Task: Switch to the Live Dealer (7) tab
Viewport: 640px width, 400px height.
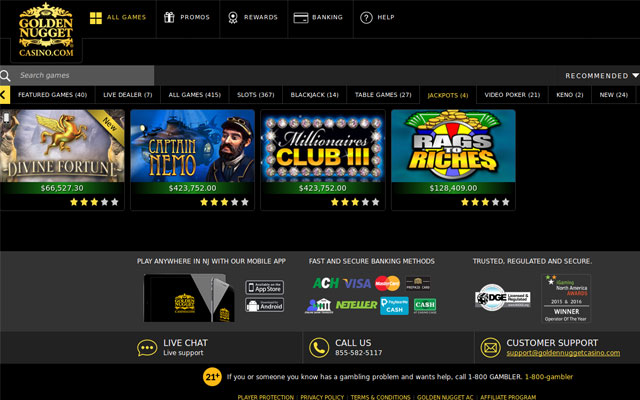Action: pos(128,95)
